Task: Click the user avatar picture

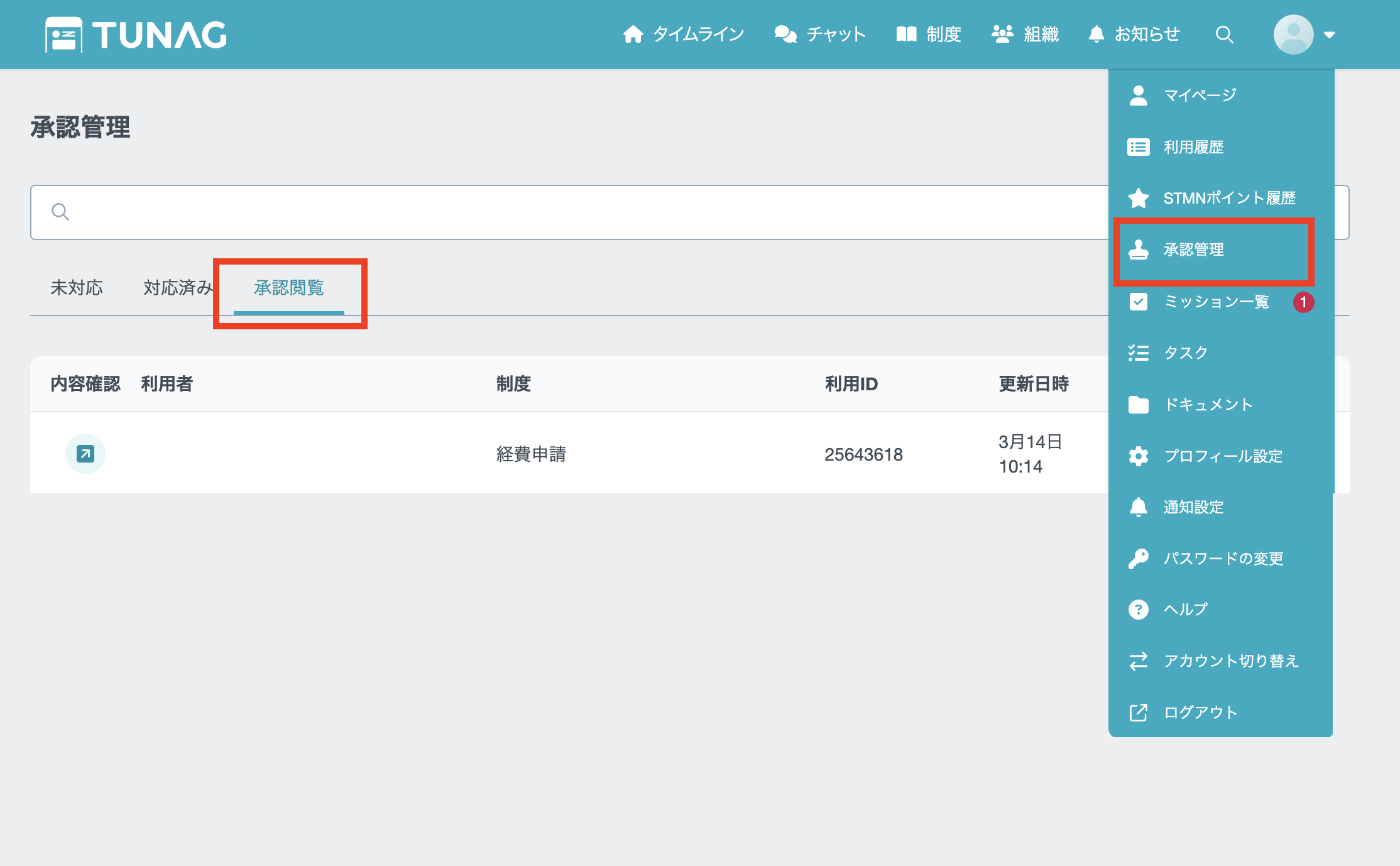Action: [x=1293, y=35]
